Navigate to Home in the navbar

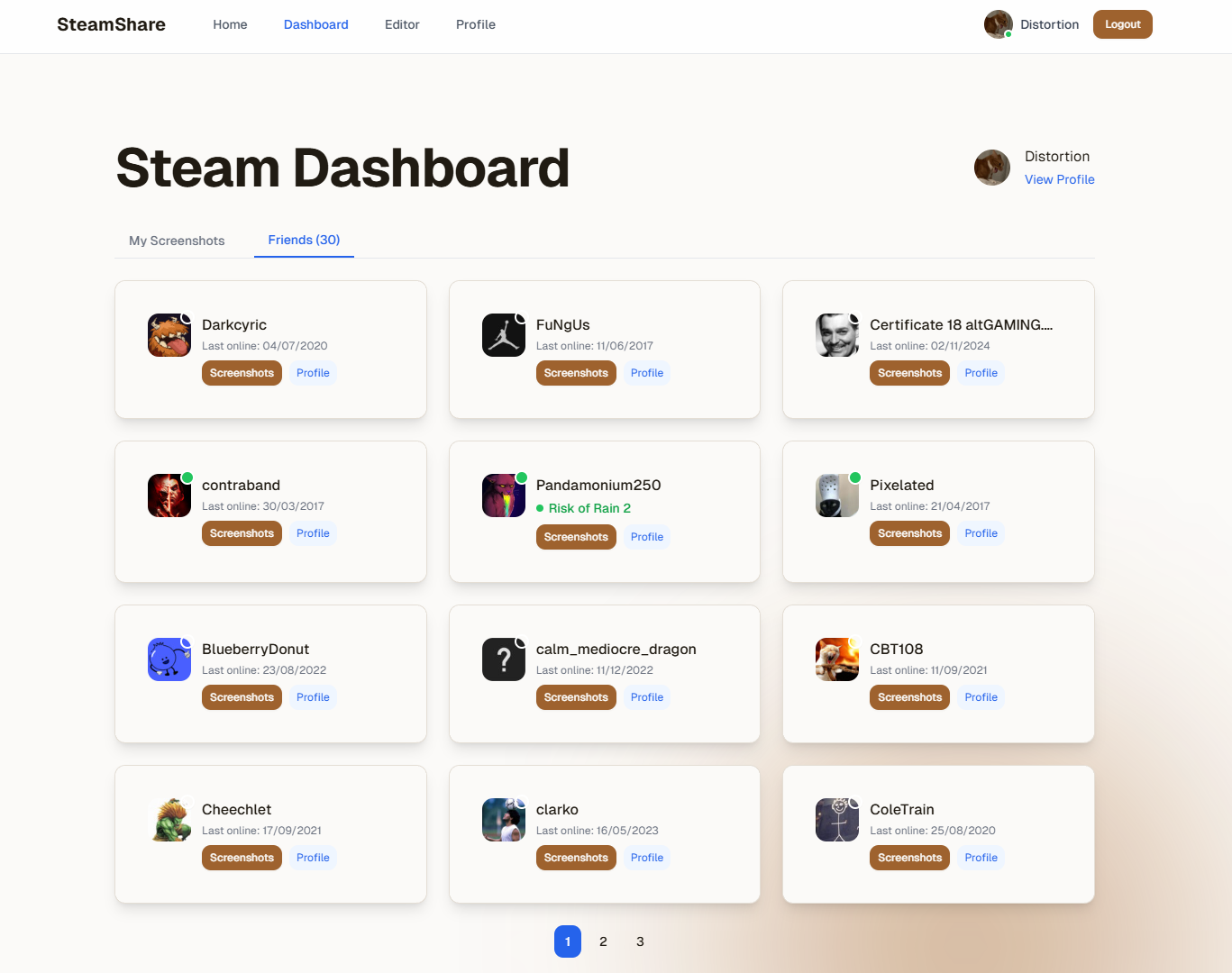(230, 24)
